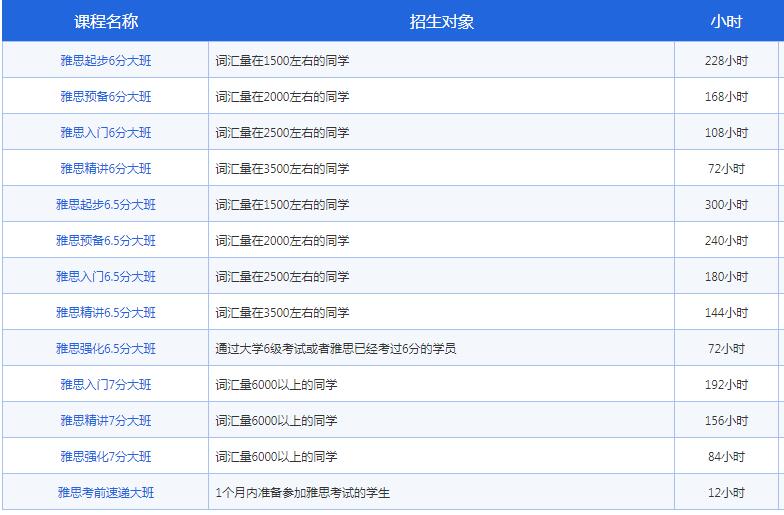Click 词汇量6000以上的同学 in 雅思强化7分大班 row
The height and width of the screenshot is (515, 784).
coord(276,456)
